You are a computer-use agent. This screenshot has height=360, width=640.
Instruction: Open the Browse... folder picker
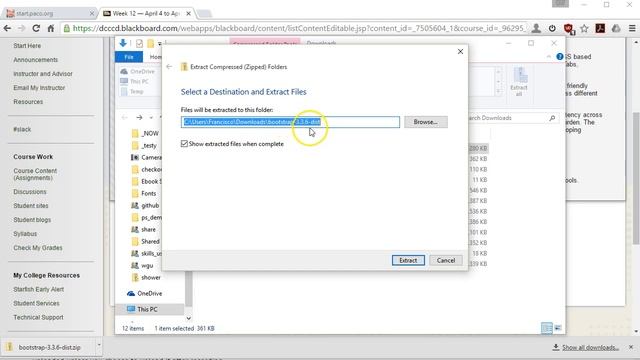click(425, 122)
